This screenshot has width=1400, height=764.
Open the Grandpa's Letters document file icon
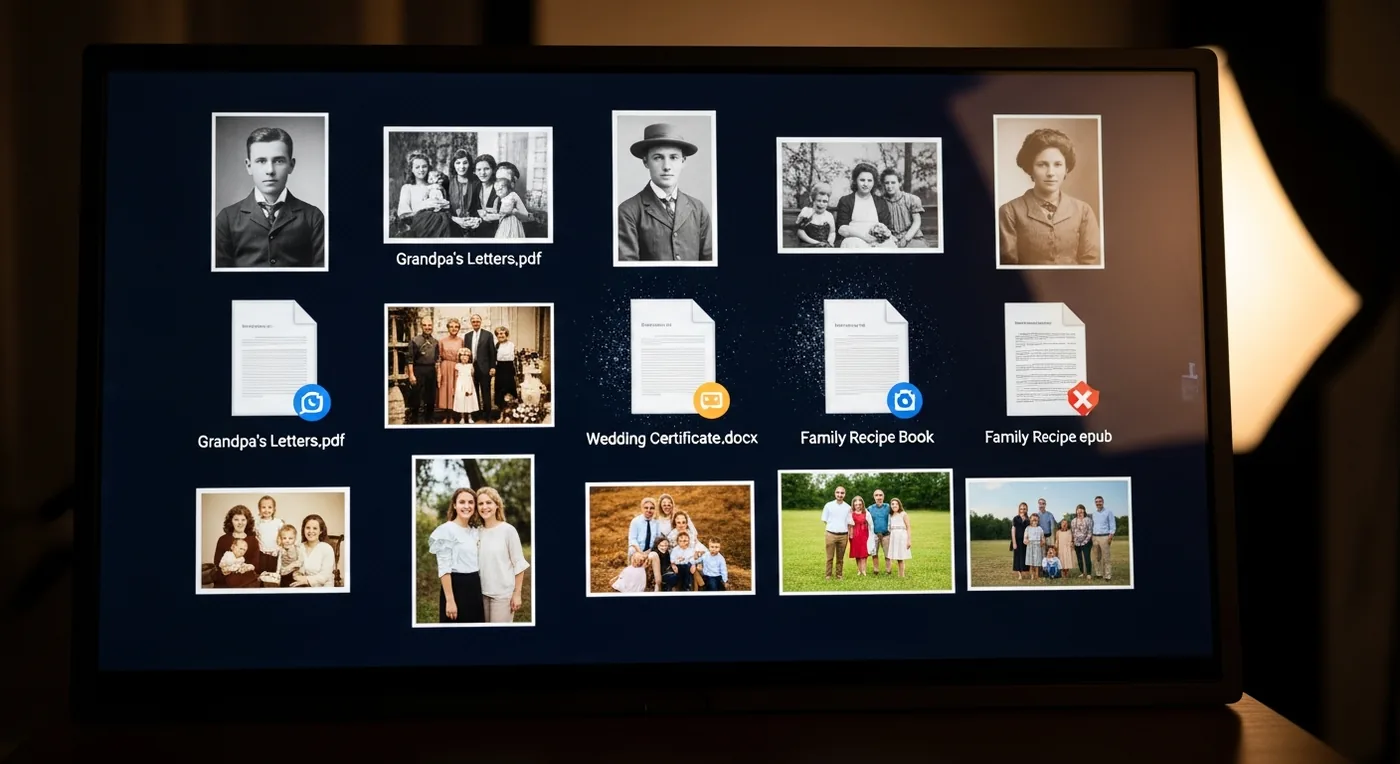click(274, 357)
